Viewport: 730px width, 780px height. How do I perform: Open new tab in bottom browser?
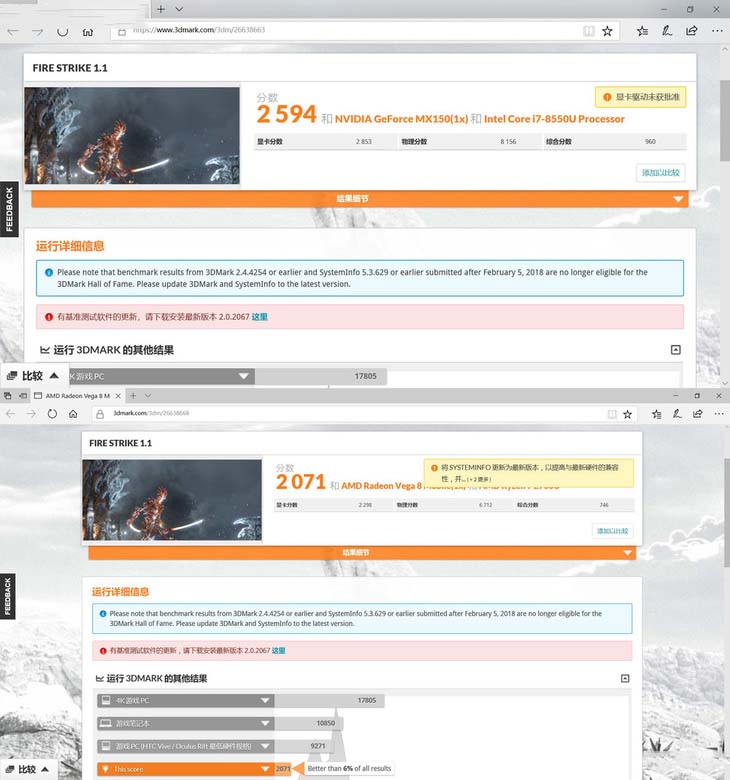tap(133, 396)
